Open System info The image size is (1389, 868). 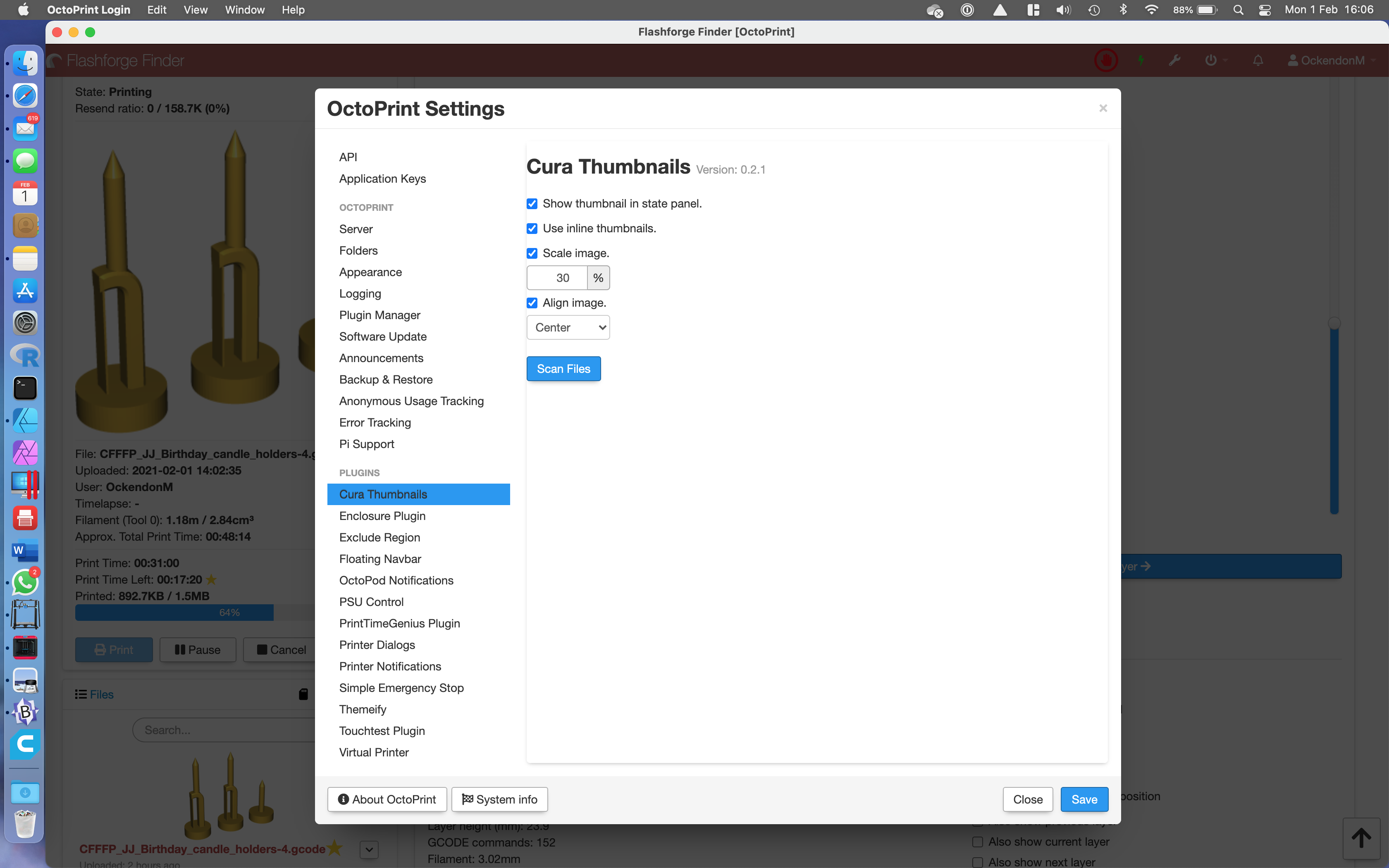499,800
